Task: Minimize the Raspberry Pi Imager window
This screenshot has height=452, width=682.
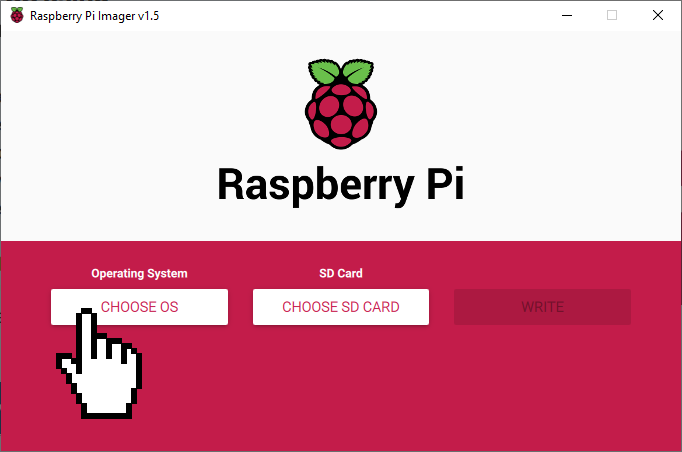Action: [x=567, y=15]
